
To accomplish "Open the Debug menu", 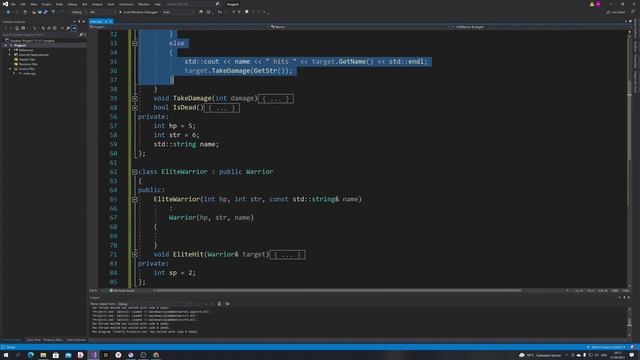I will coord(72,4).
